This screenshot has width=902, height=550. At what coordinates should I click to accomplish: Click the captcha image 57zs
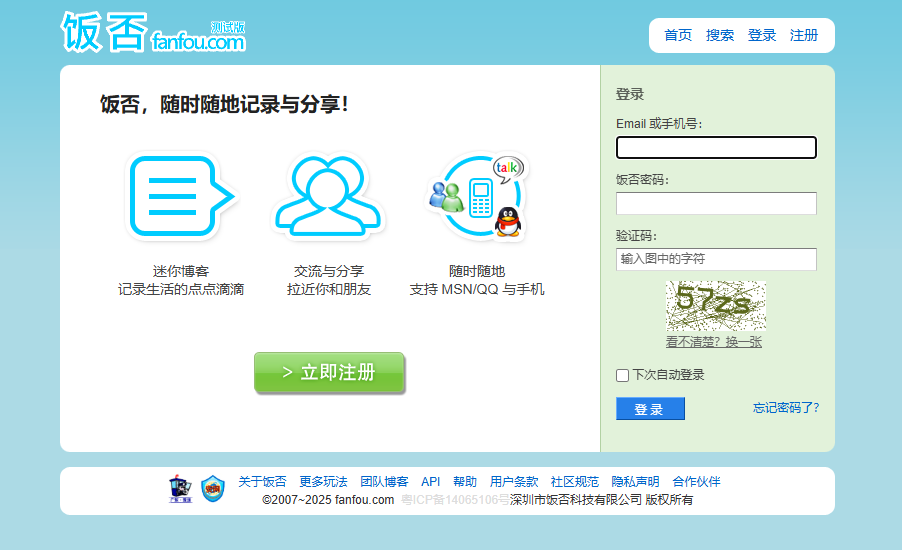(x=716, y=305)
